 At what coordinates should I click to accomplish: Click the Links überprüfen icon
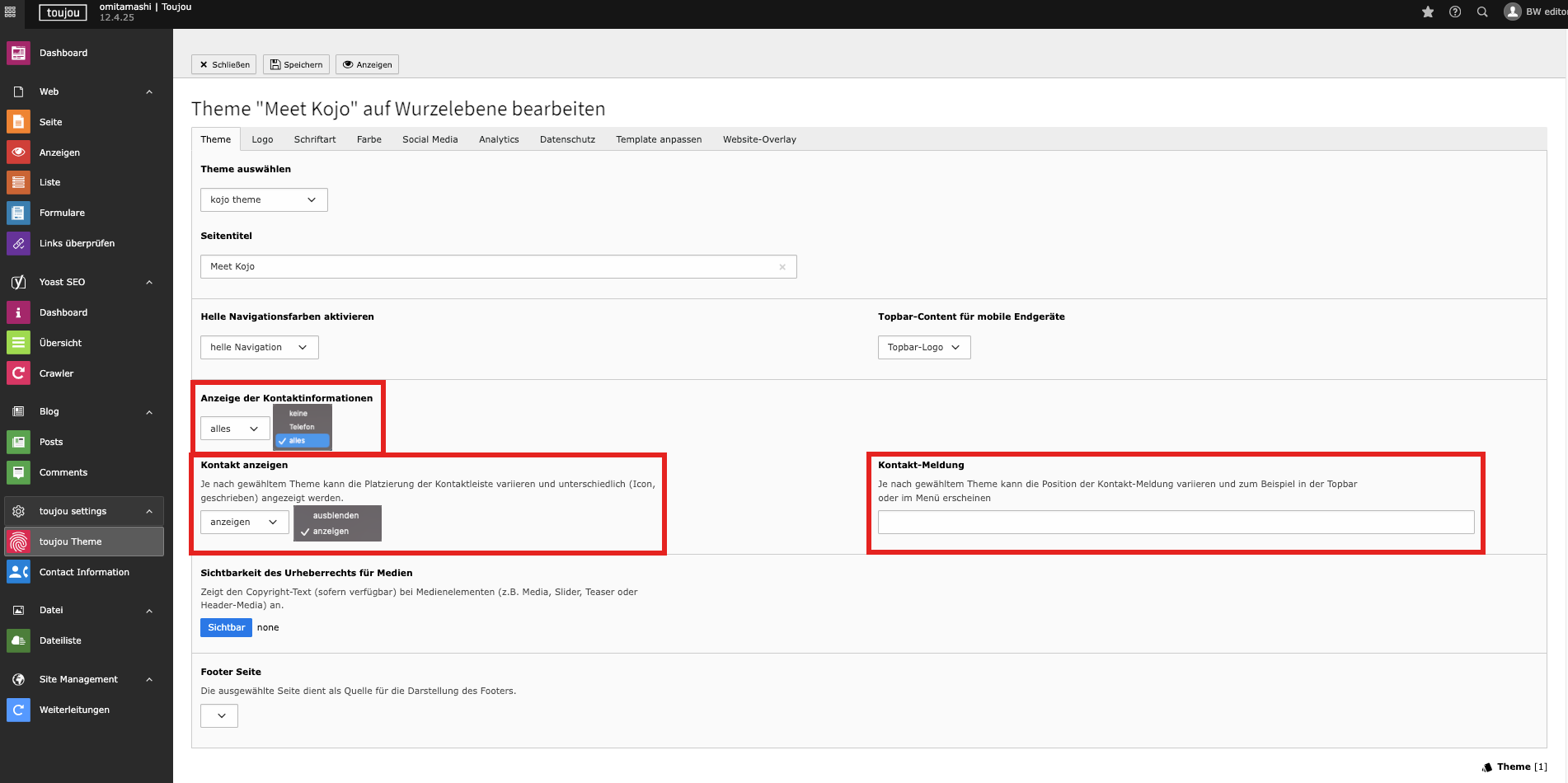point(18,243)
